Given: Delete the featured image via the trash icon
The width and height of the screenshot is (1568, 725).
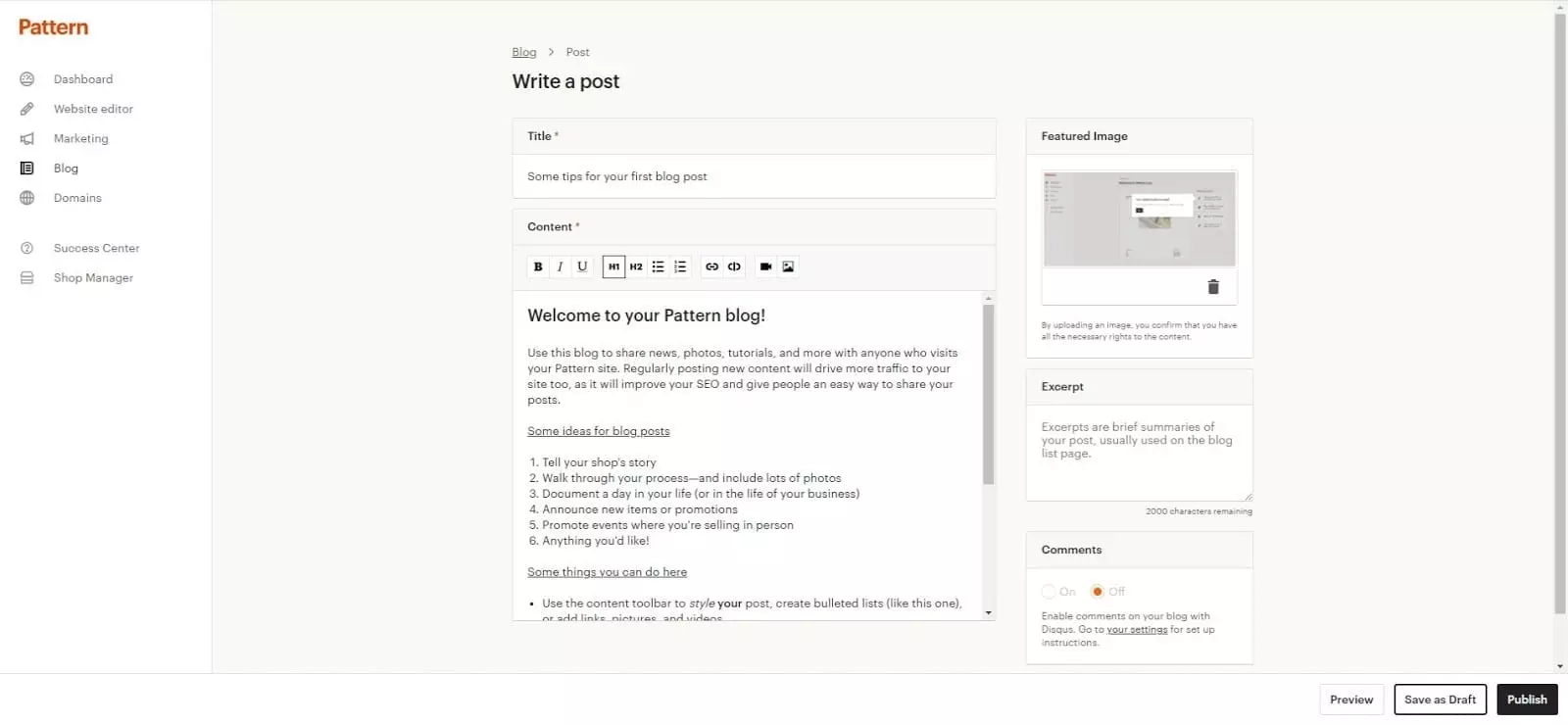Looking at the screenshot, I should [x=1212, y=287].
